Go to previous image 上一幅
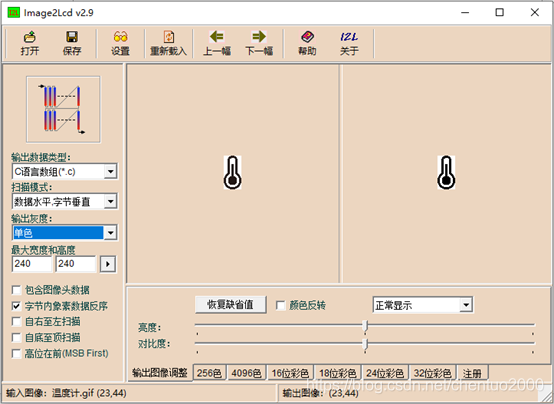Viewport: 554px width, 404px height. [x=217, y=43]
